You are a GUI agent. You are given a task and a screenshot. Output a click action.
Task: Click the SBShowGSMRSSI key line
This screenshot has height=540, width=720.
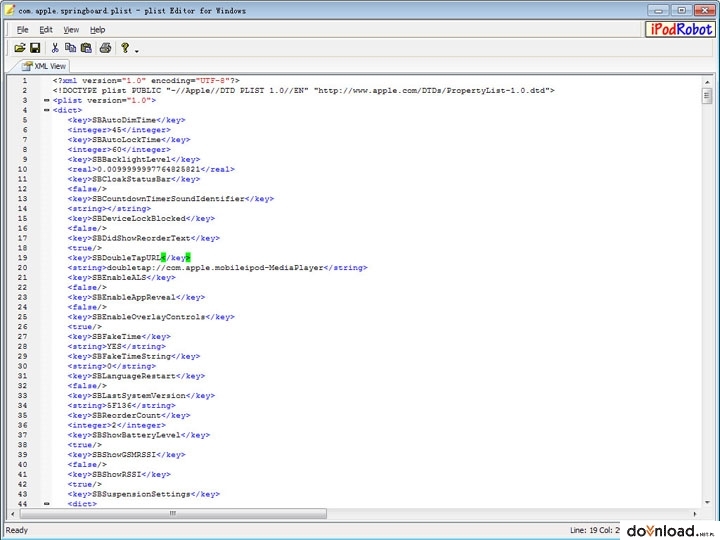(x=126, y=455)
